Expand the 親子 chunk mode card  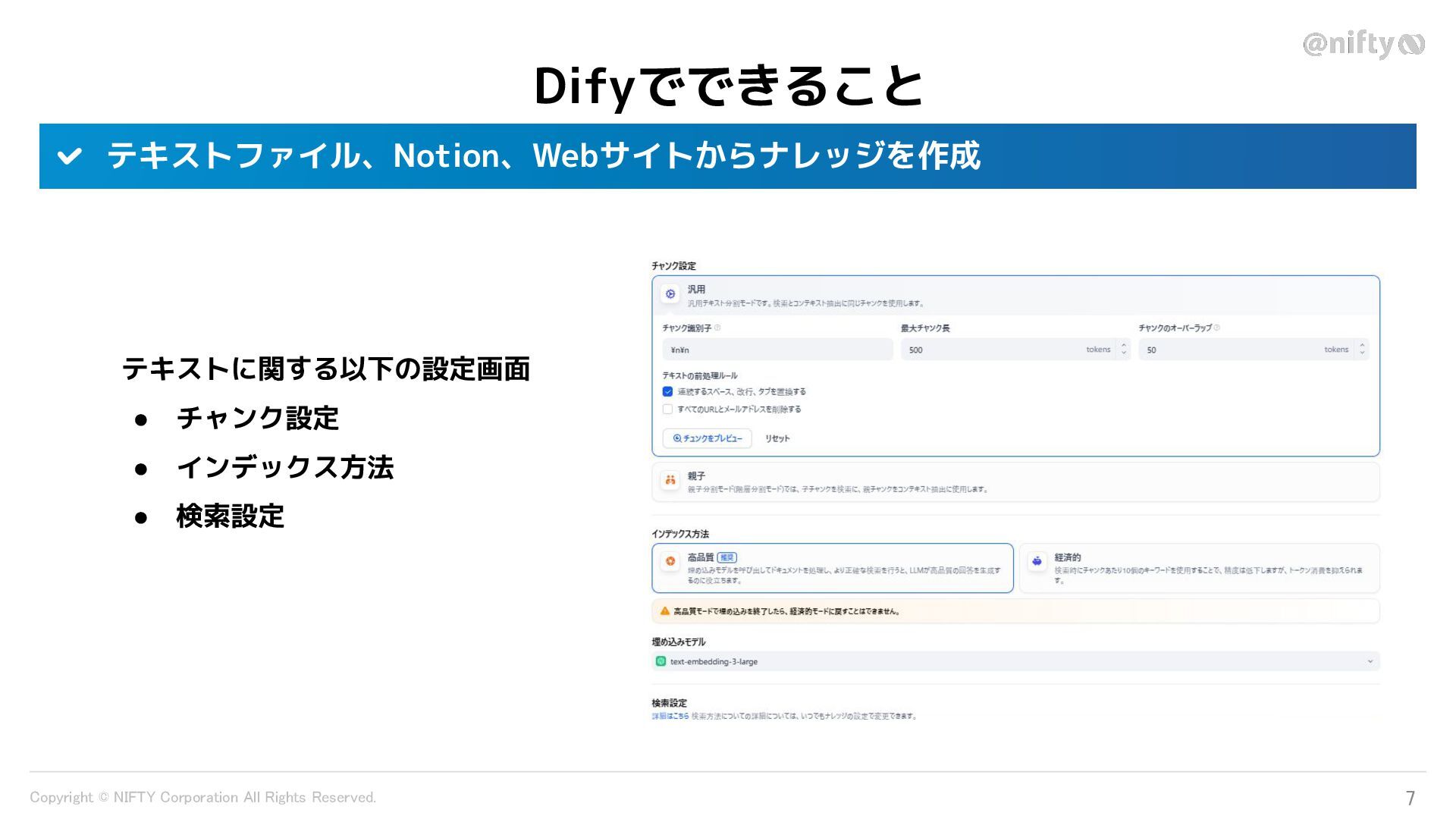(x=1015, y=482)
